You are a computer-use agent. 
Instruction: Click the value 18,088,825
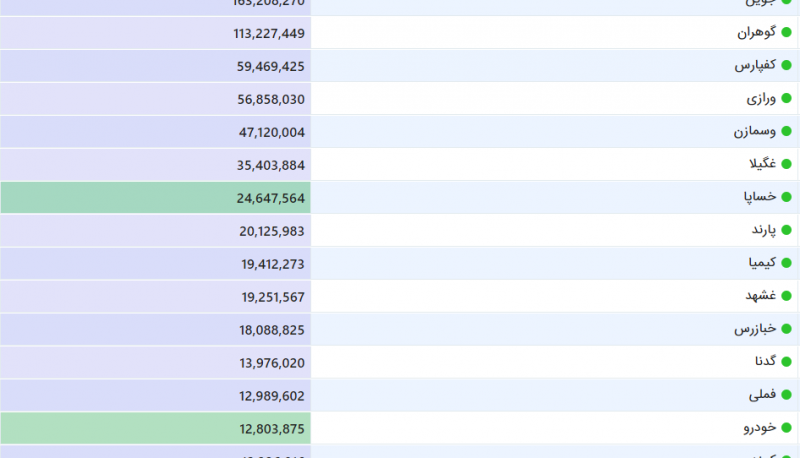(x=272, y=330)
